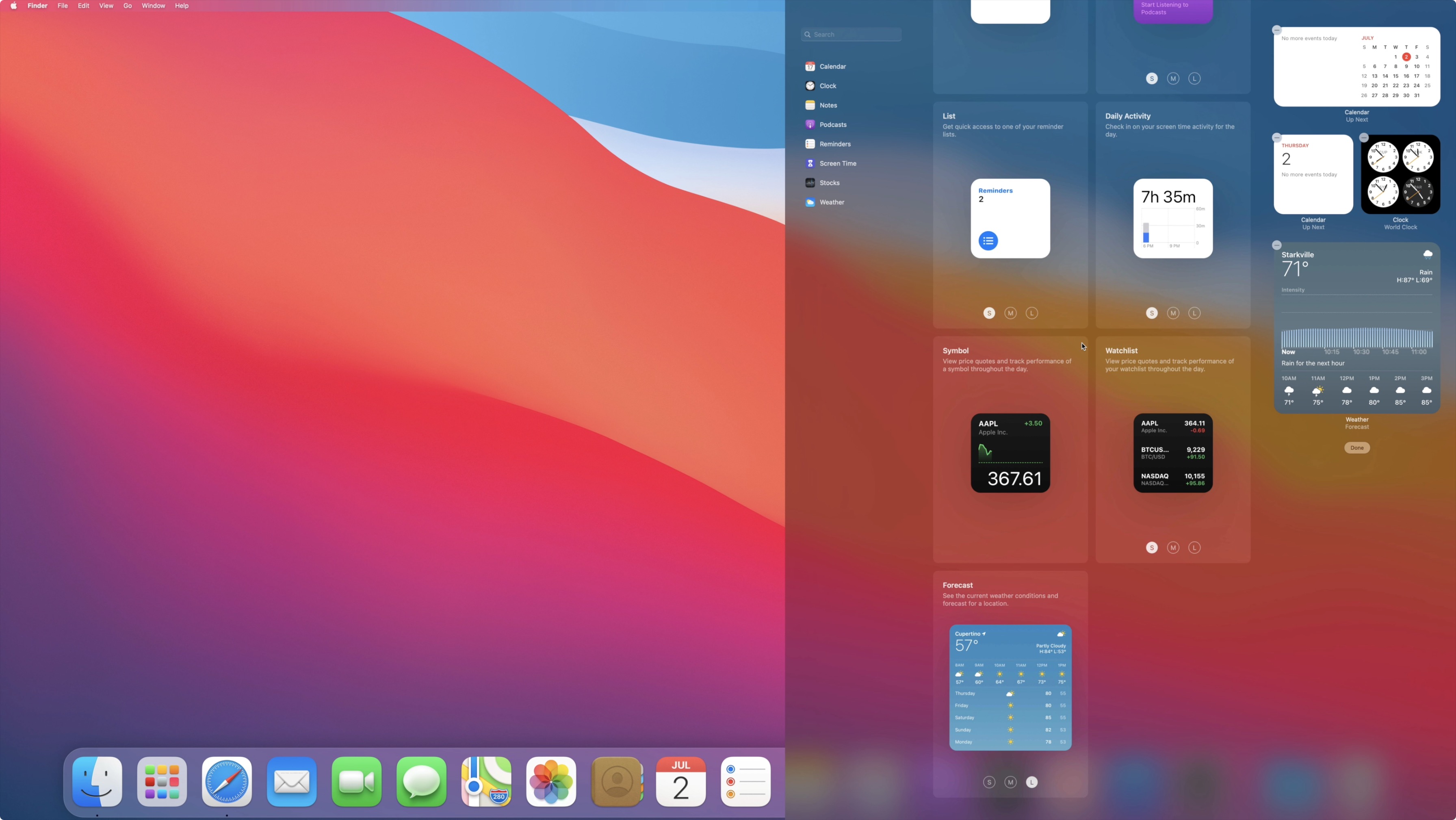Open Screen Time widget category
Image resolution: width=1456 pixels, height=820 pixels.
coord(837,163)
